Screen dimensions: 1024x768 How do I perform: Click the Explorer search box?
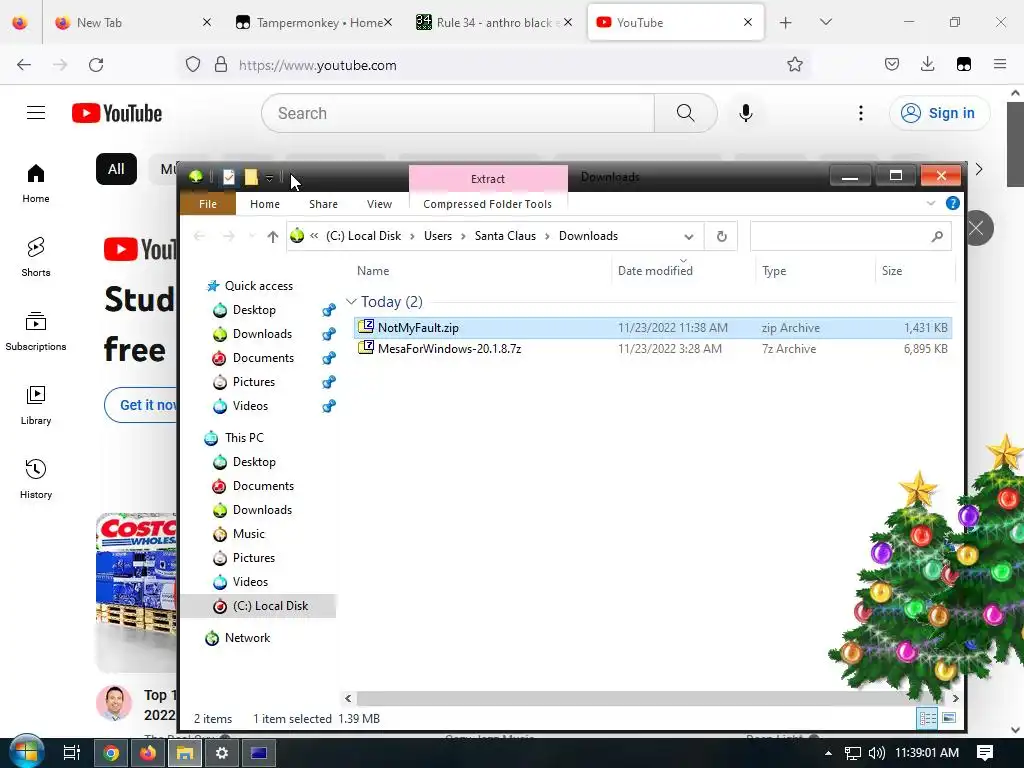850,236
